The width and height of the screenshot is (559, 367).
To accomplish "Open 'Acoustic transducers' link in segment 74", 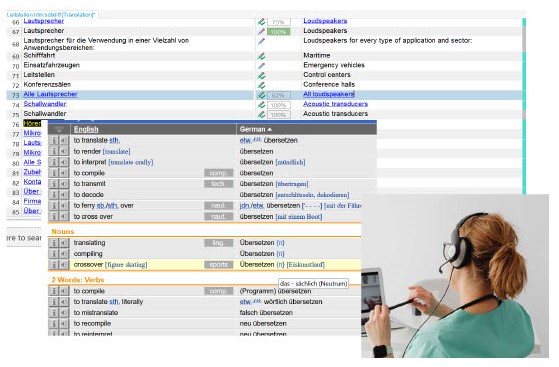I will tap(335, 104).
